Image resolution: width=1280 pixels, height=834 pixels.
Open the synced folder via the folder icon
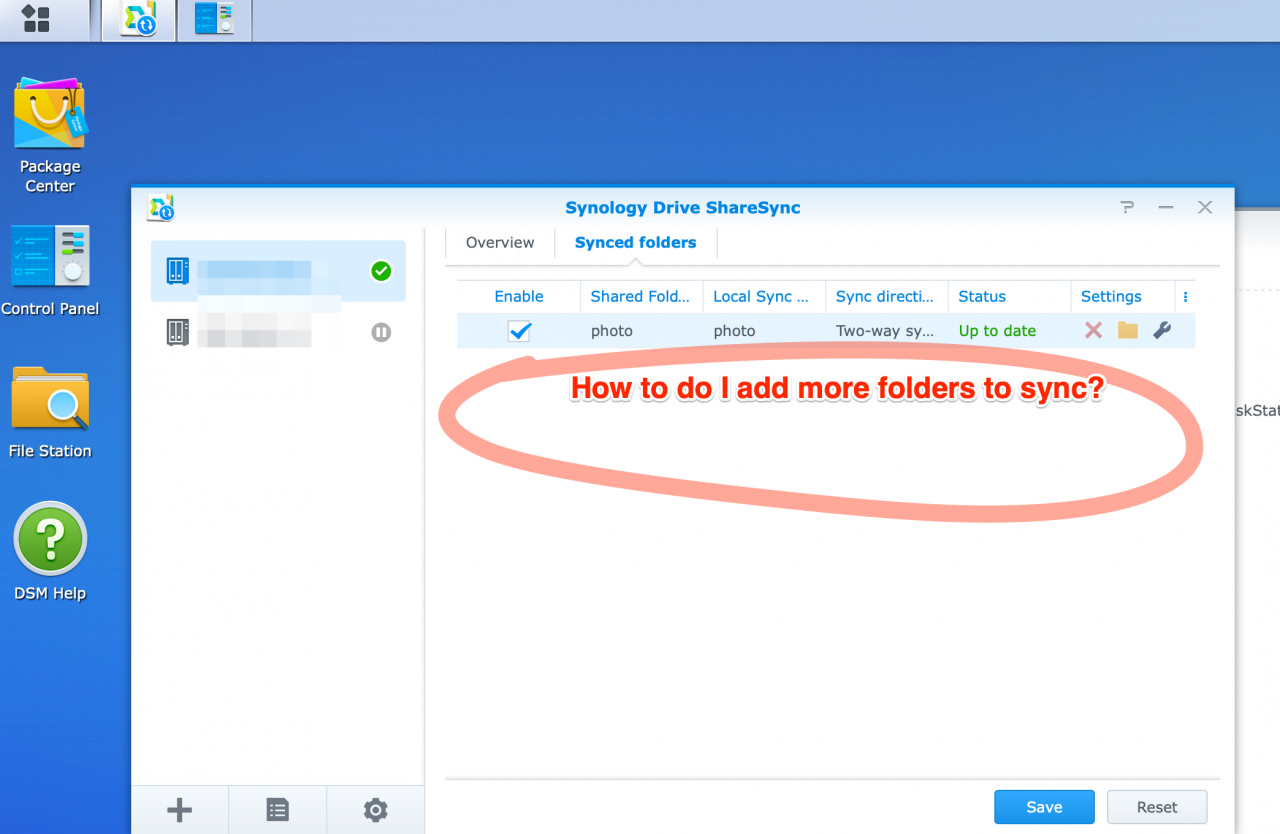[x=1127, y=330]
